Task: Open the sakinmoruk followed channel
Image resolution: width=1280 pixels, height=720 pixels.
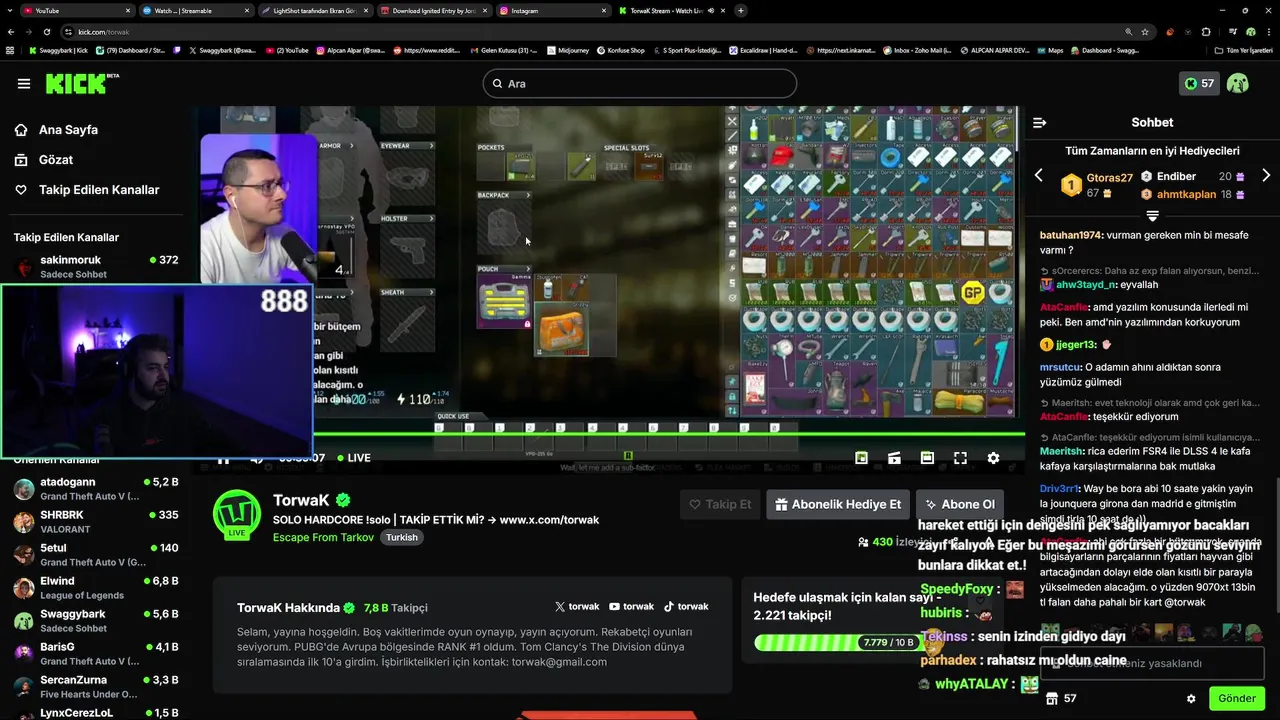Action: tap(96, 266)
